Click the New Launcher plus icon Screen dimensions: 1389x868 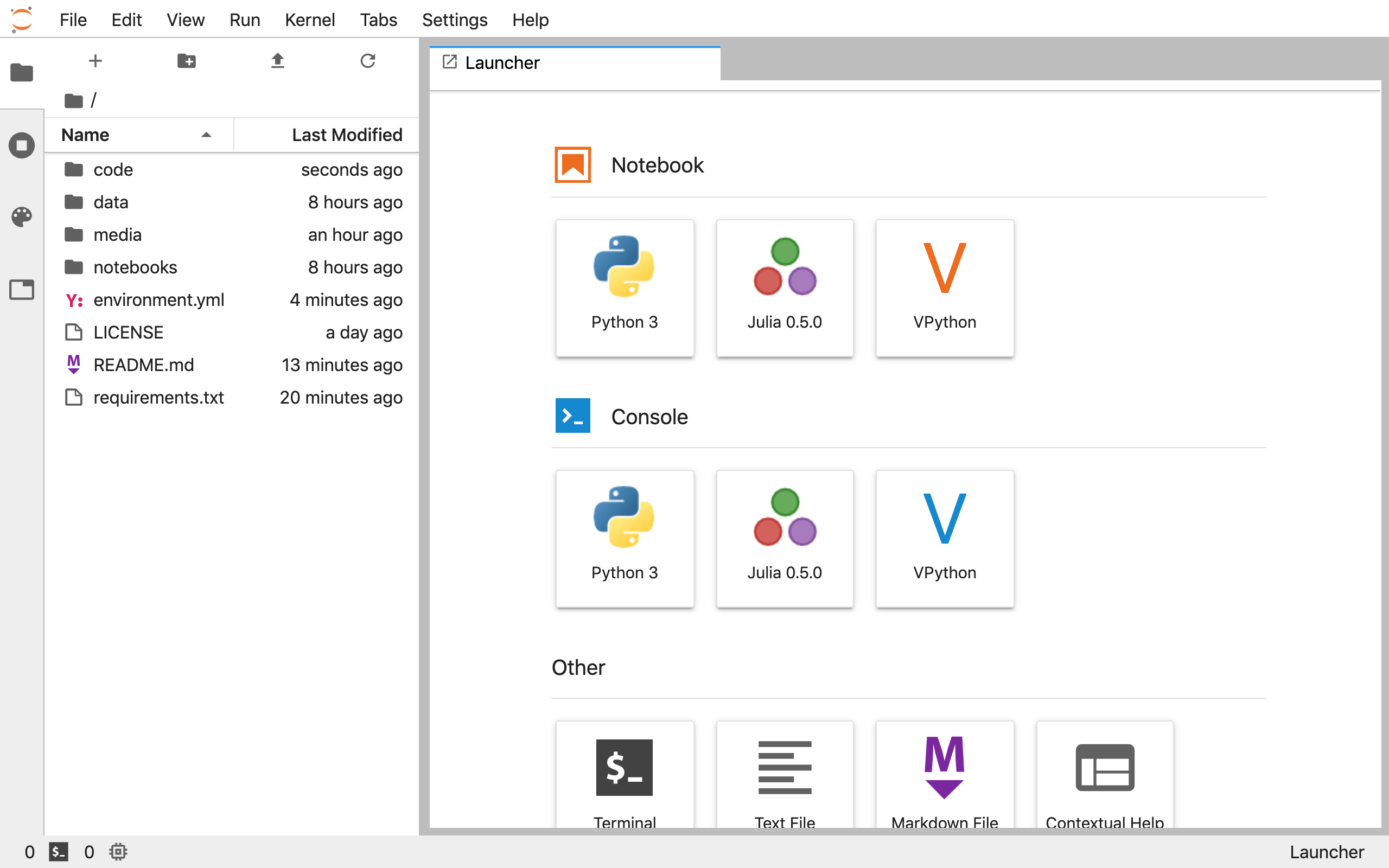pos(95,61)
